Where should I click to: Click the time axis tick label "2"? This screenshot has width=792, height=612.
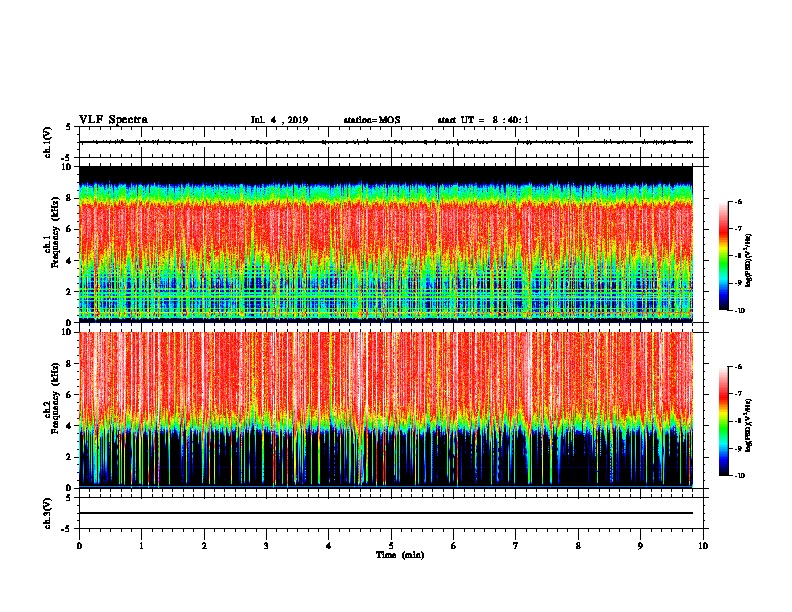tap(204, 545)
